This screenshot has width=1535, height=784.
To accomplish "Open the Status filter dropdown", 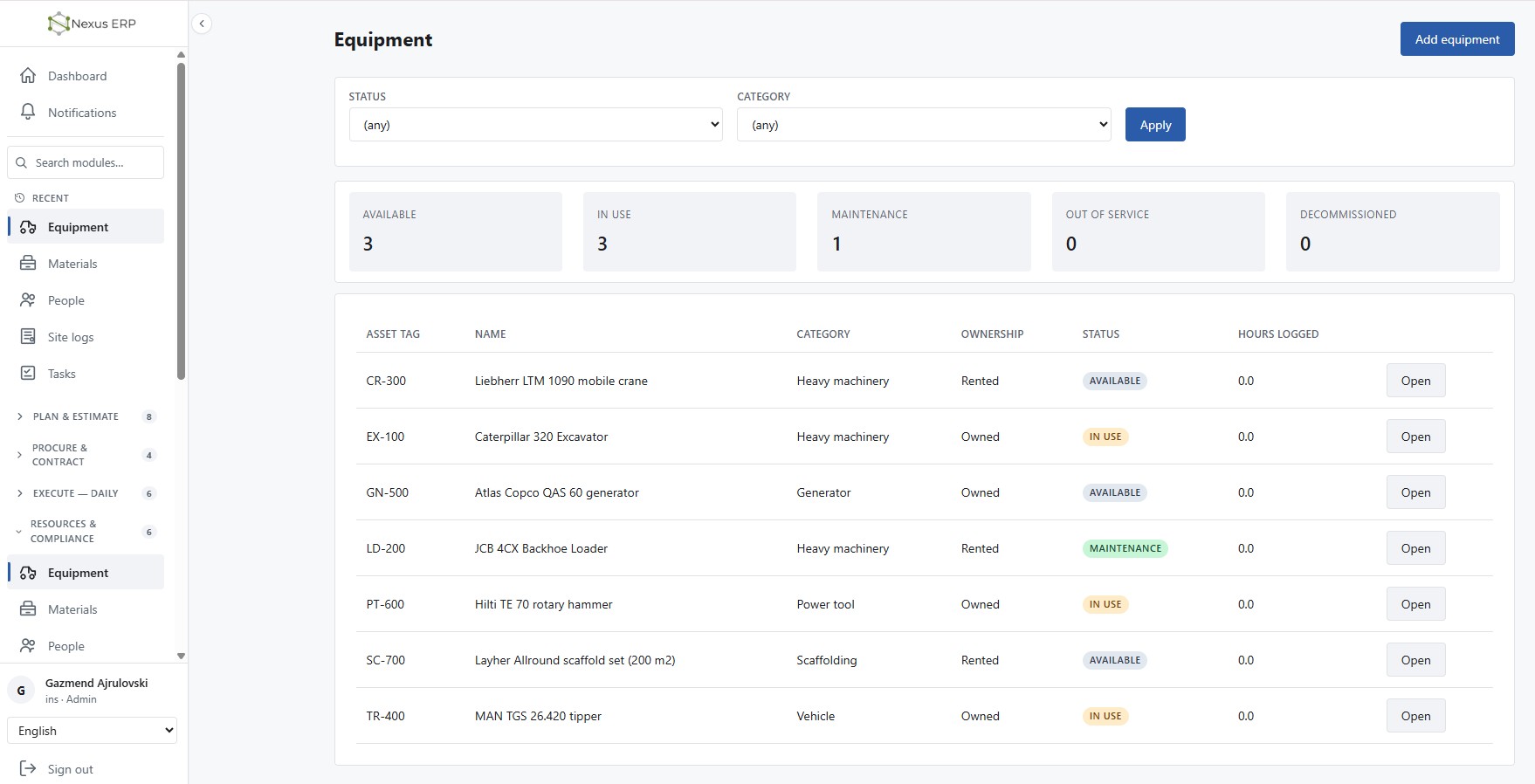I will (536, 125).
